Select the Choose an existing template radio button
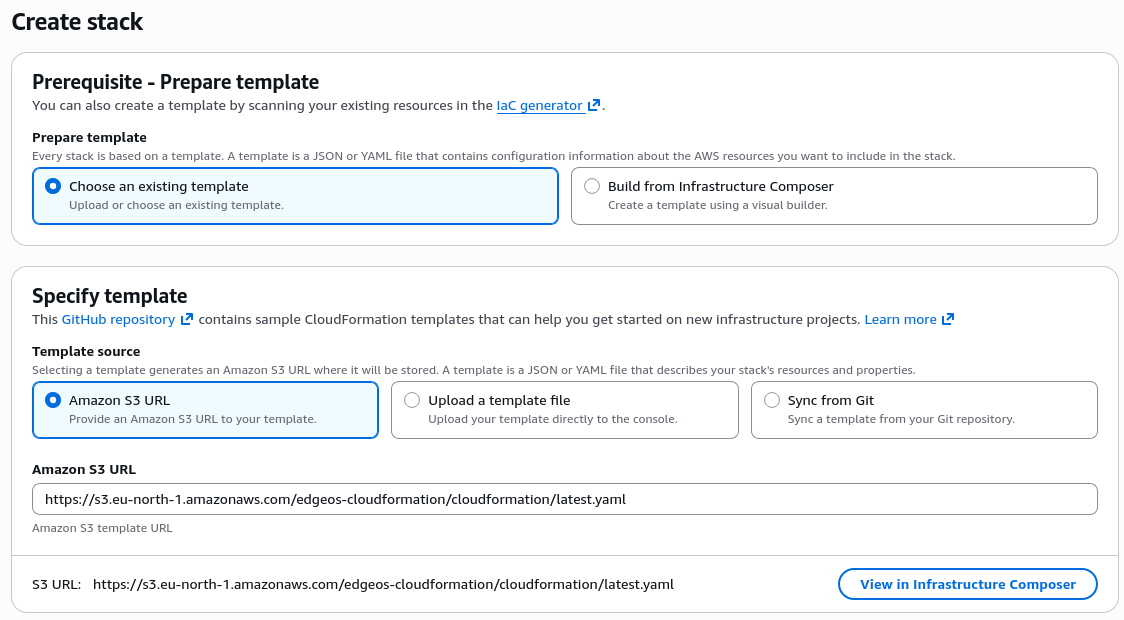This screenshot has width=1124, height=620. coord(51,186)
